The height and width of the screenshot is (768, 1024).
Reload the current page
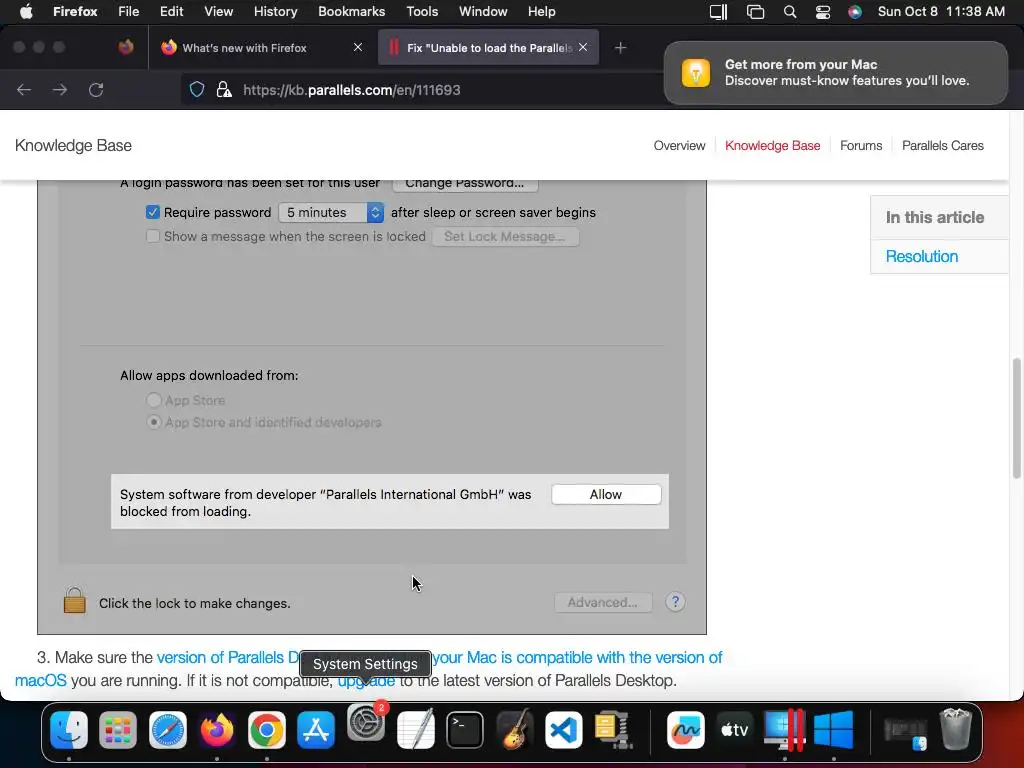point(96,89)
